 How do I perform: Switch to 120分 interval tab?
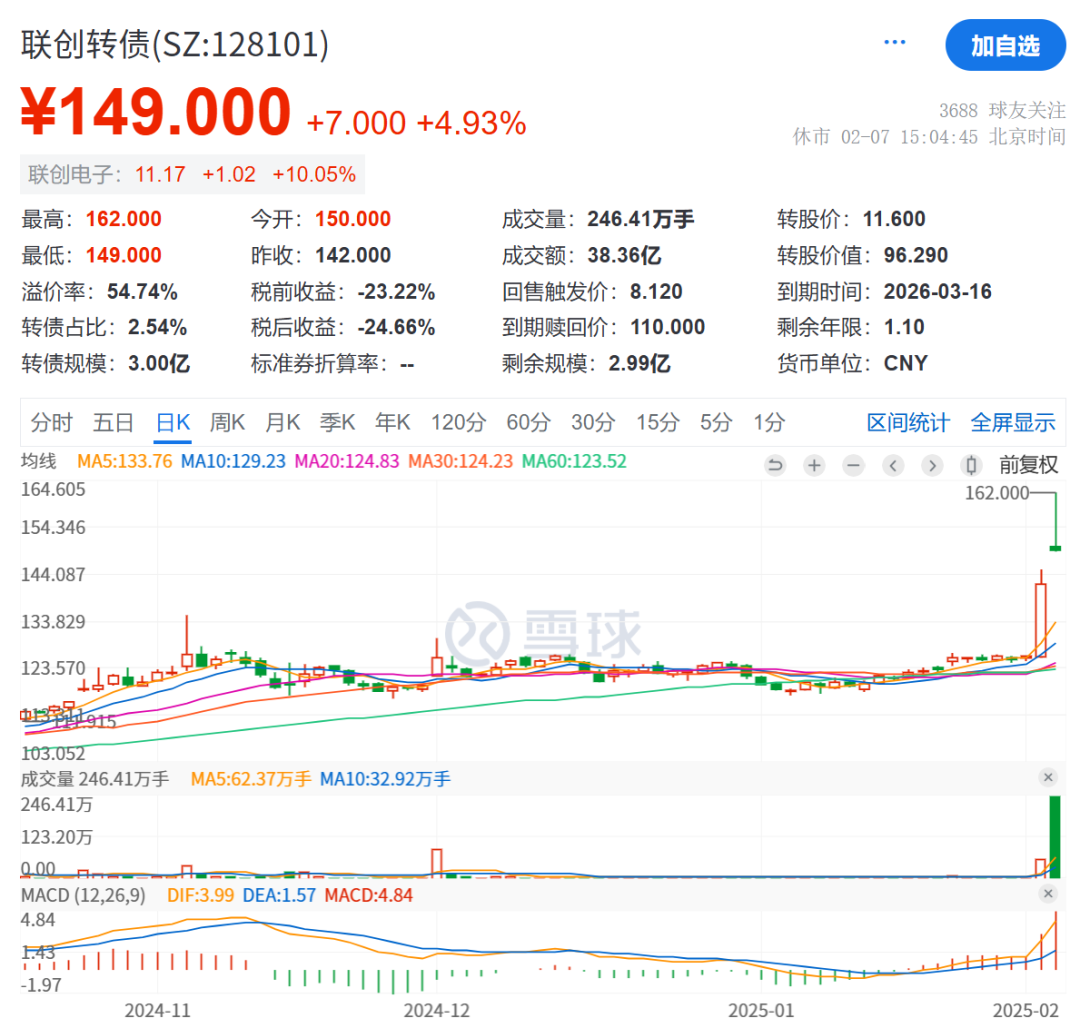pos(459,422)
